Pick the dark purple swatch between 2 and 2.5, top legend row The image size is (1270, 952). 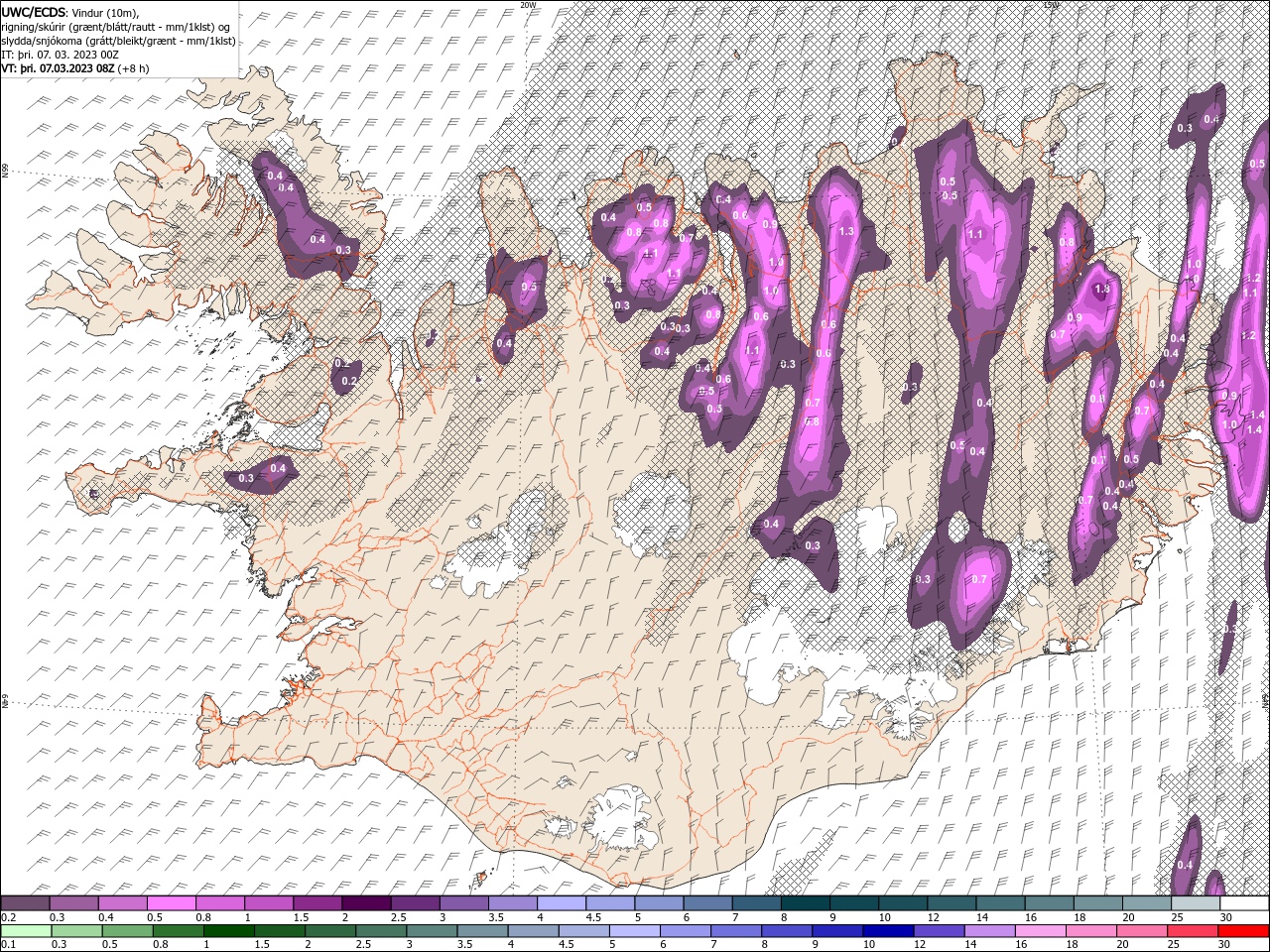pos(366,903)
